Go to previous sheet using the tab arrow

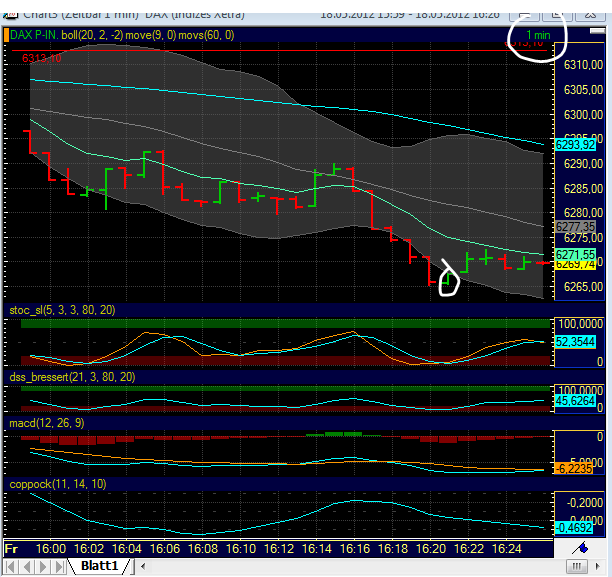(27, 566)
